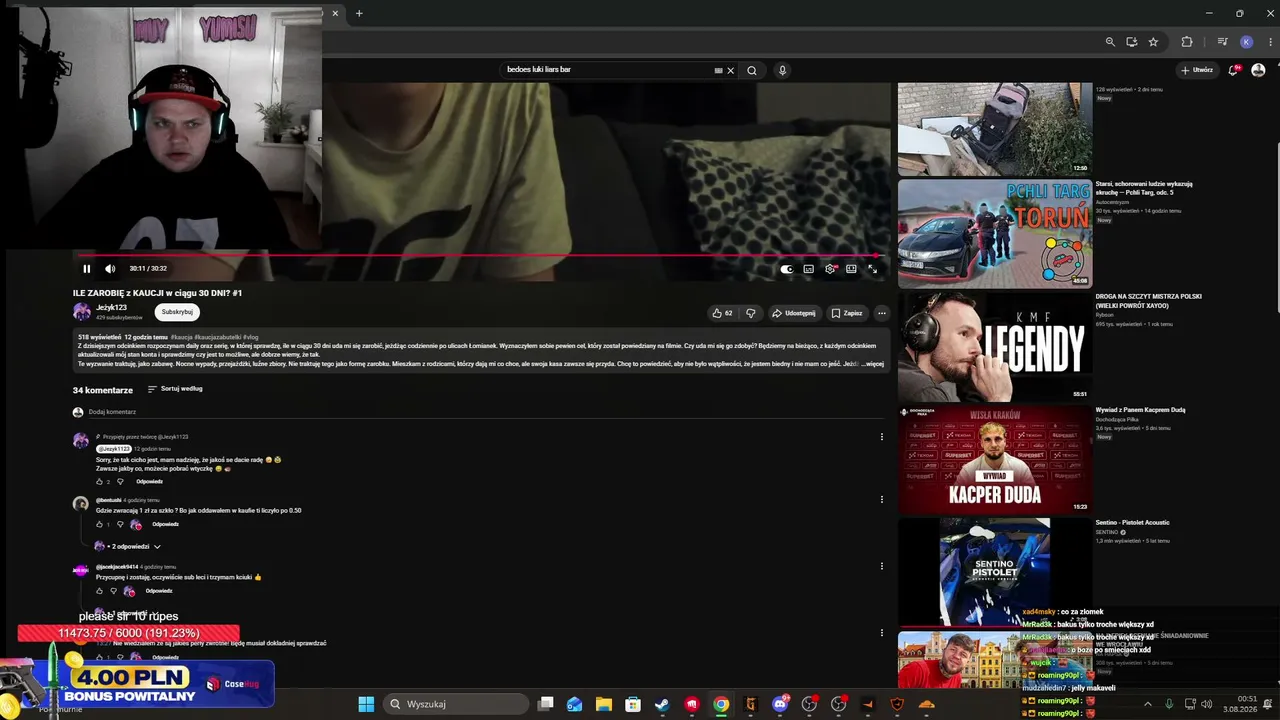Enter fullscreen mode in the player
Image resolution: width=1280 pixels, height=720 pixels.
coord(872,269)
